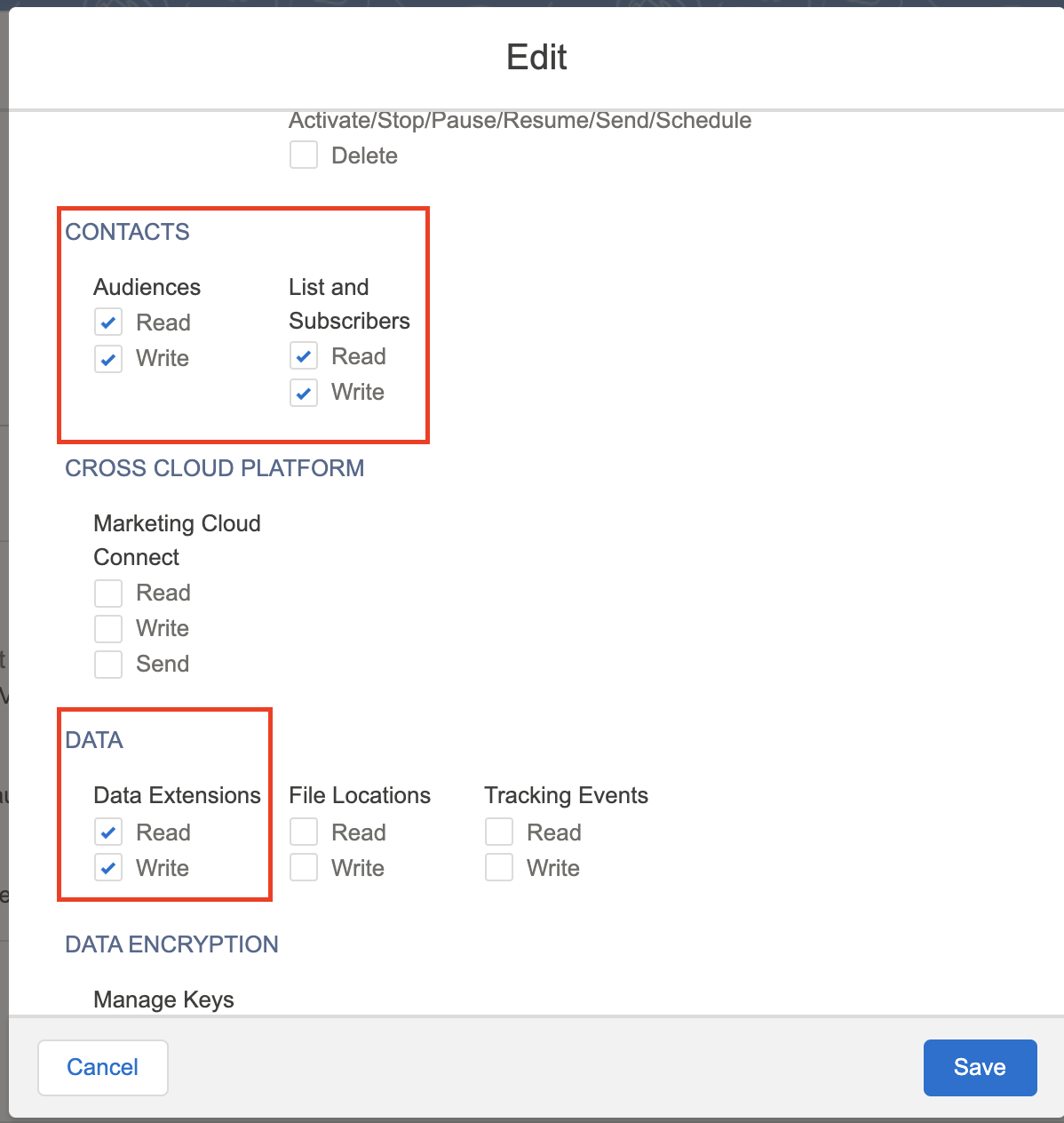This screenshot has width=1064, height=1123.
Task: Enable Tracking Events Write checkbox
Action: tap(499, 868)
